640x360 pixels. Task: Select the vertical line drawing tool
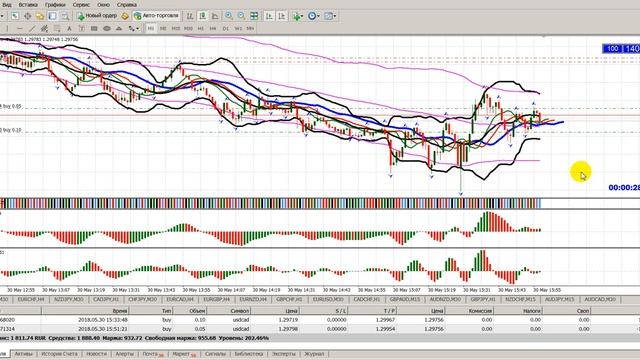coord(7,29)
